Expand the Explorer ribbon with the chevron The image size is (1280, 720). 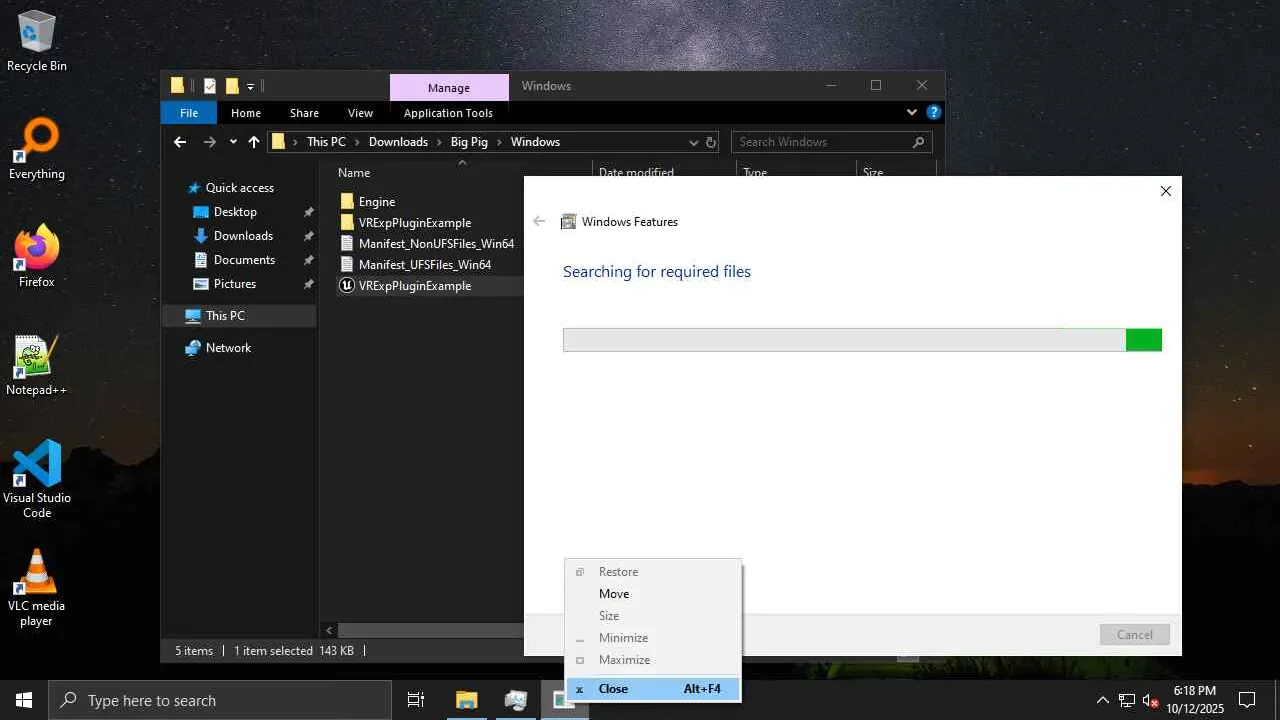[912, 113]
